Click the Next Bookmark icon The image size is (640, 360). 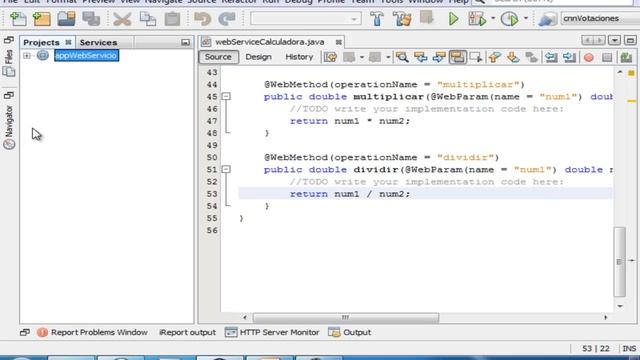pyautogui.click(x=513, y=57)
